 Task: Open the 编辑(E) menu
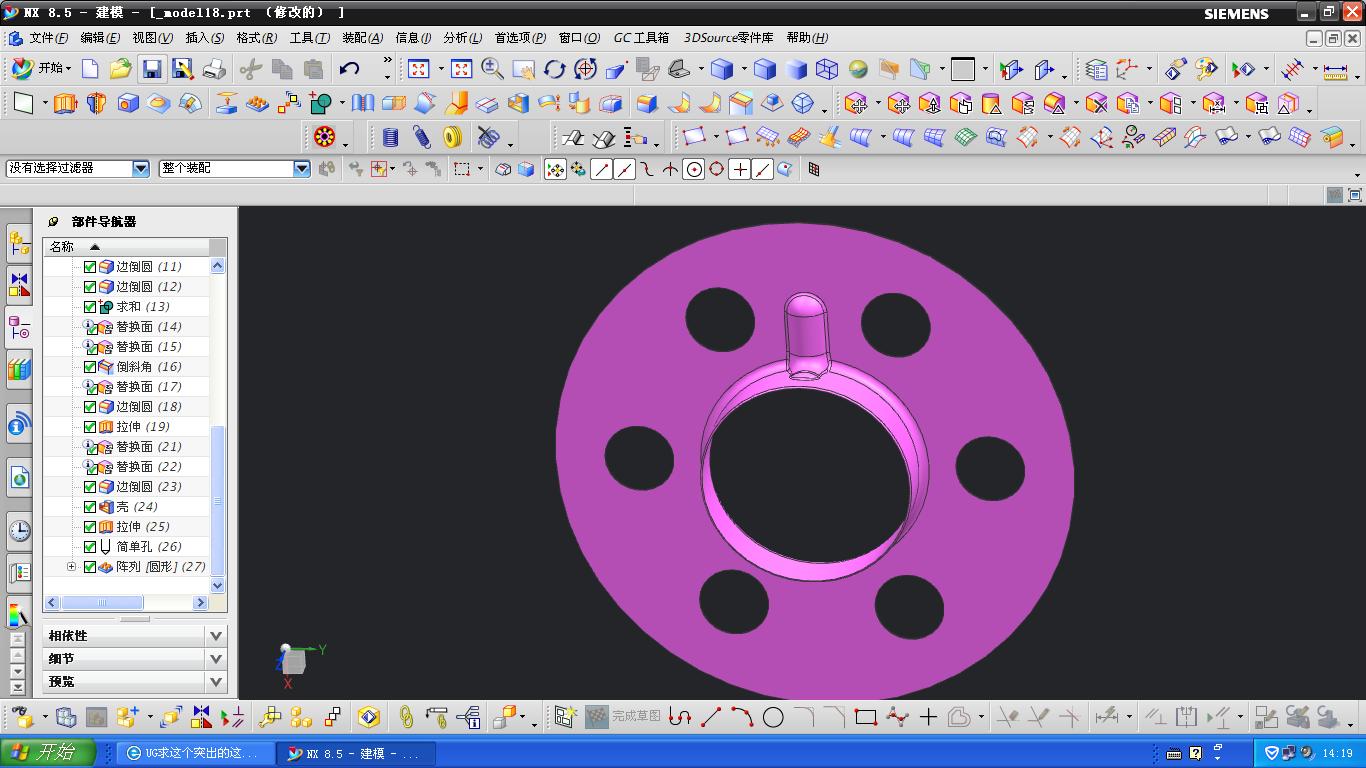click(x=100, y=38)
